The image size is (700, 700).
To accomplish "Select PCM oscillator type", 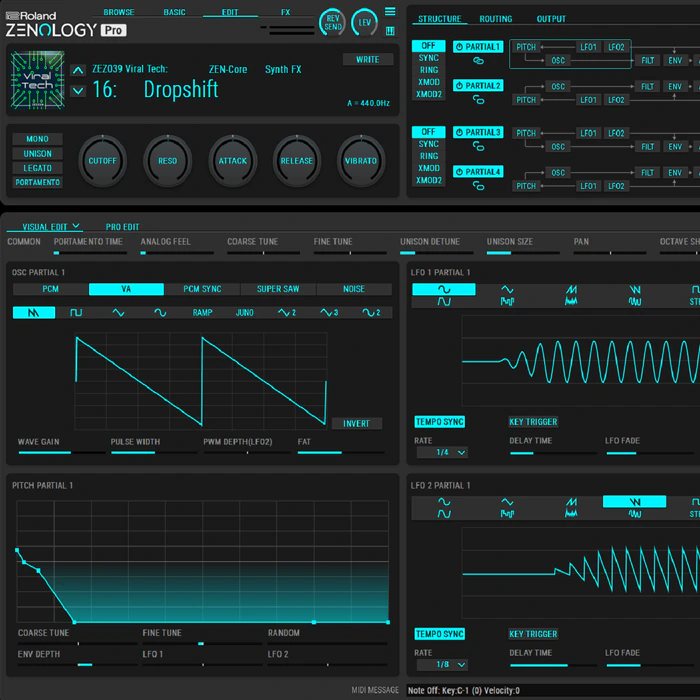I will click(50, 289).
